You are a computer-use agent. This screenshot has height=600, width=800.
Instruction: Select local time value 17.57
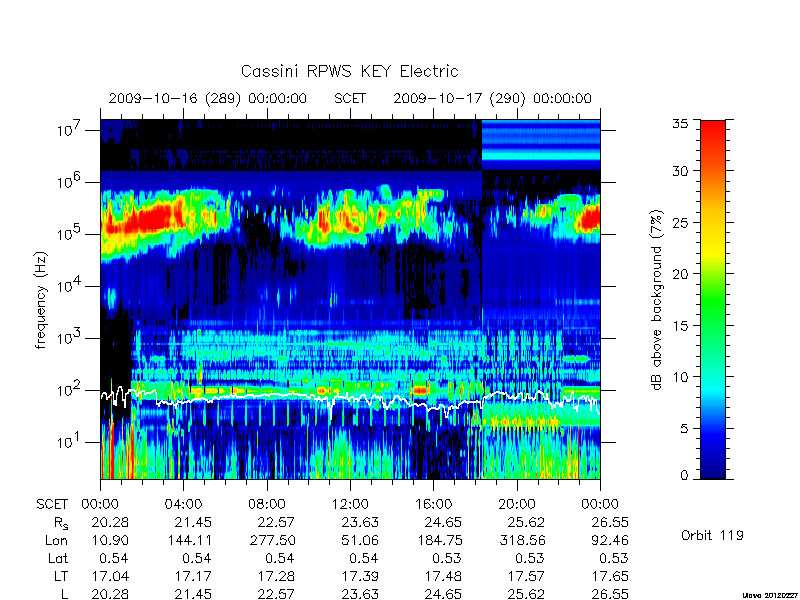point(527,576)
